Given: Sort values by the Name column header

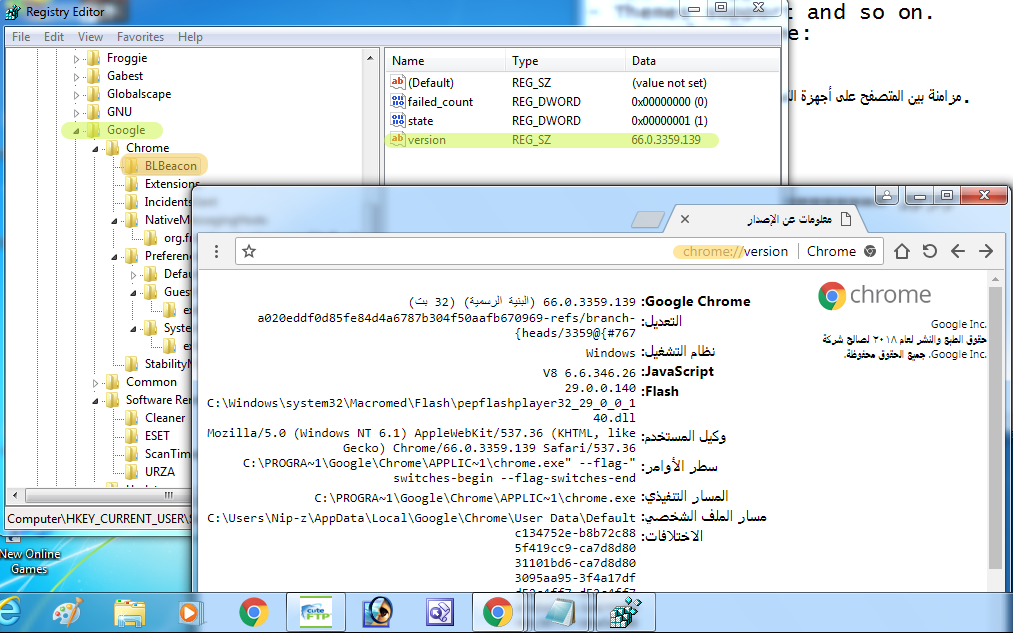Looking at the screenshot, I should [446, 61].
